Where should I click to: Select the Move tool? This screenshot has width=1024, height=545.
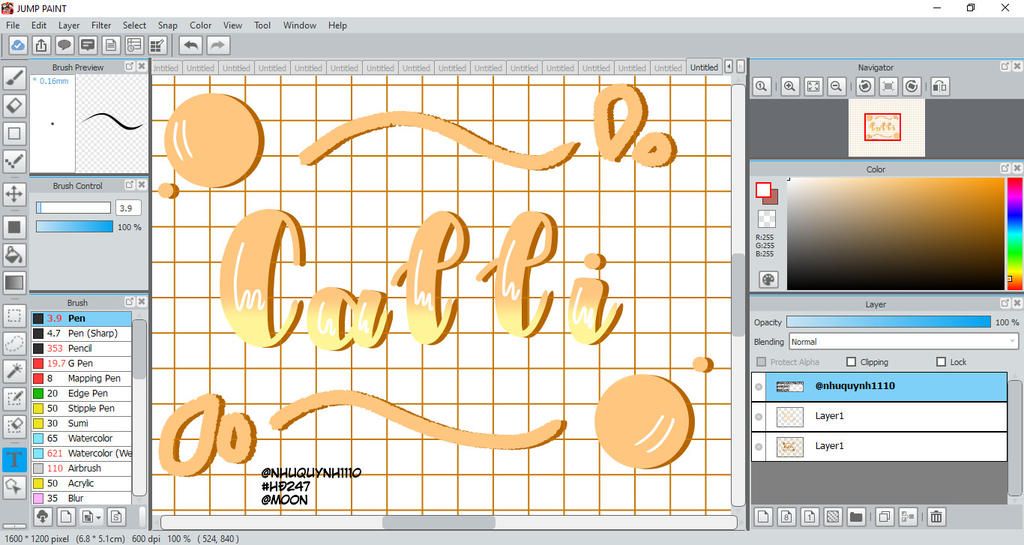14,193
